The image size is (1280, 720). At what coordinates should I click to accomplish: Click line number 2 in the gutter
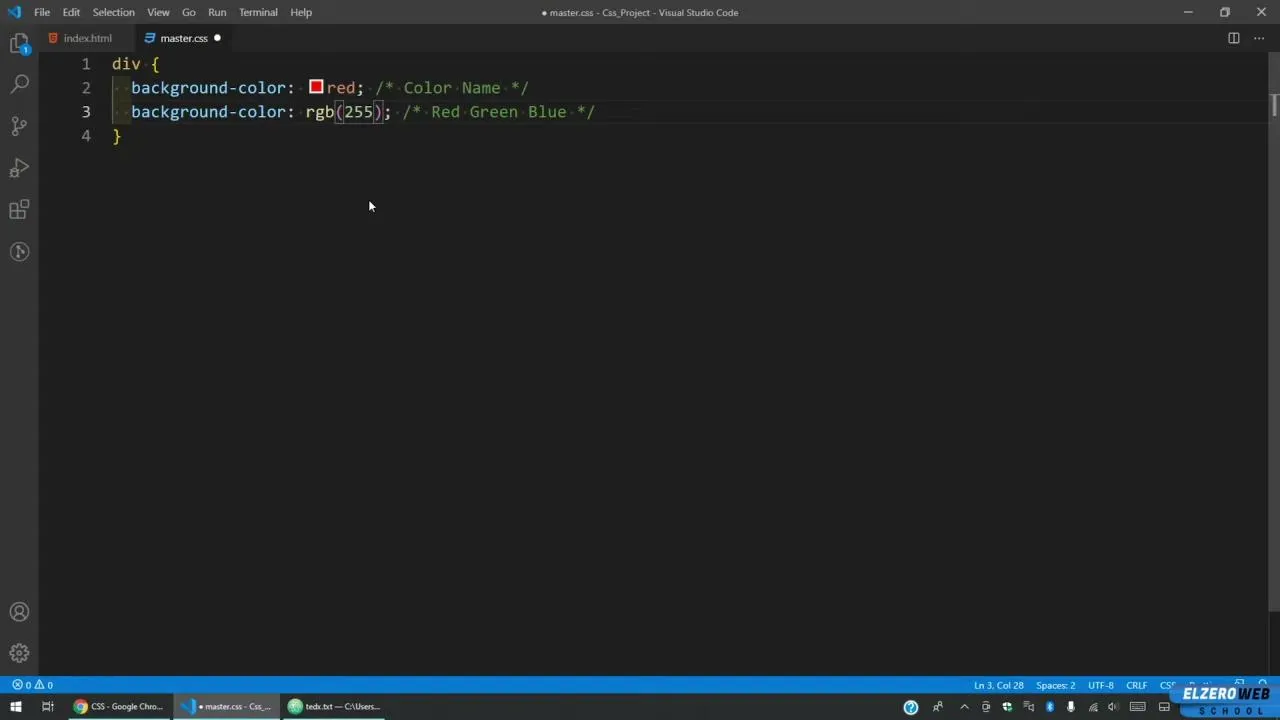click(x=86, y=88)
